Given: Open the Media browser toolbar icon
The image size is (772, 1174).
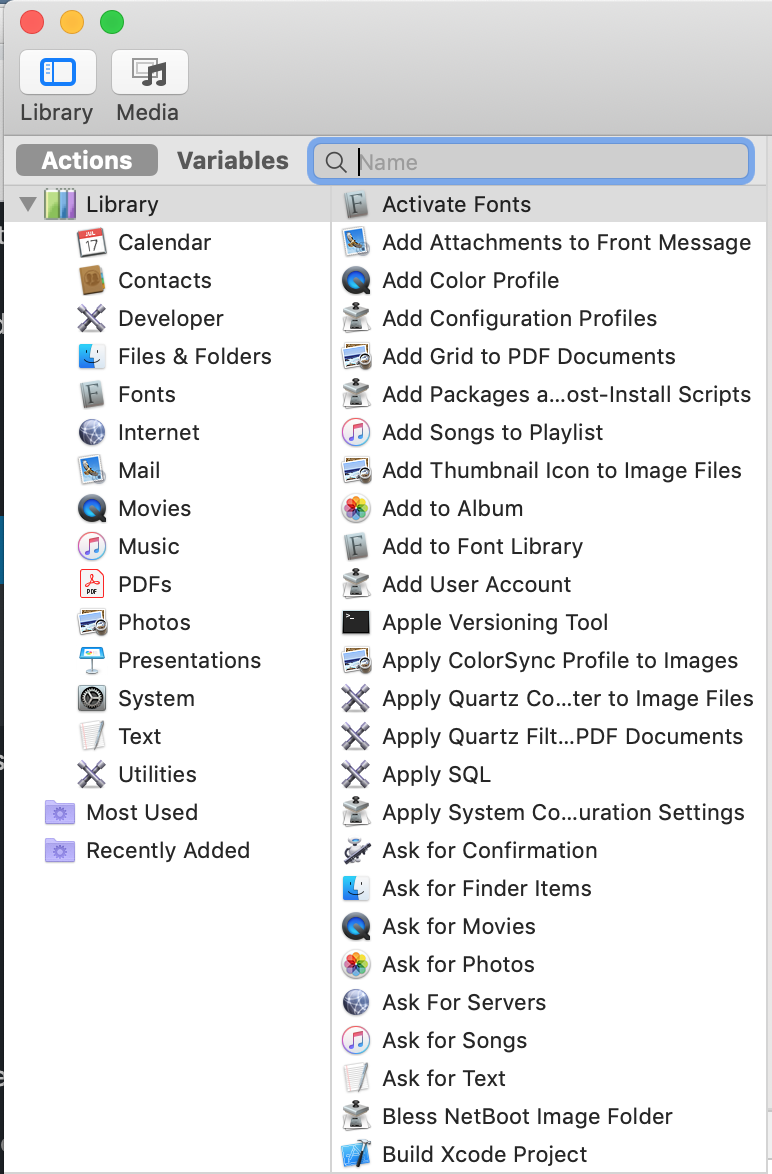Looking at the screenshot, I should click(149, 73).
